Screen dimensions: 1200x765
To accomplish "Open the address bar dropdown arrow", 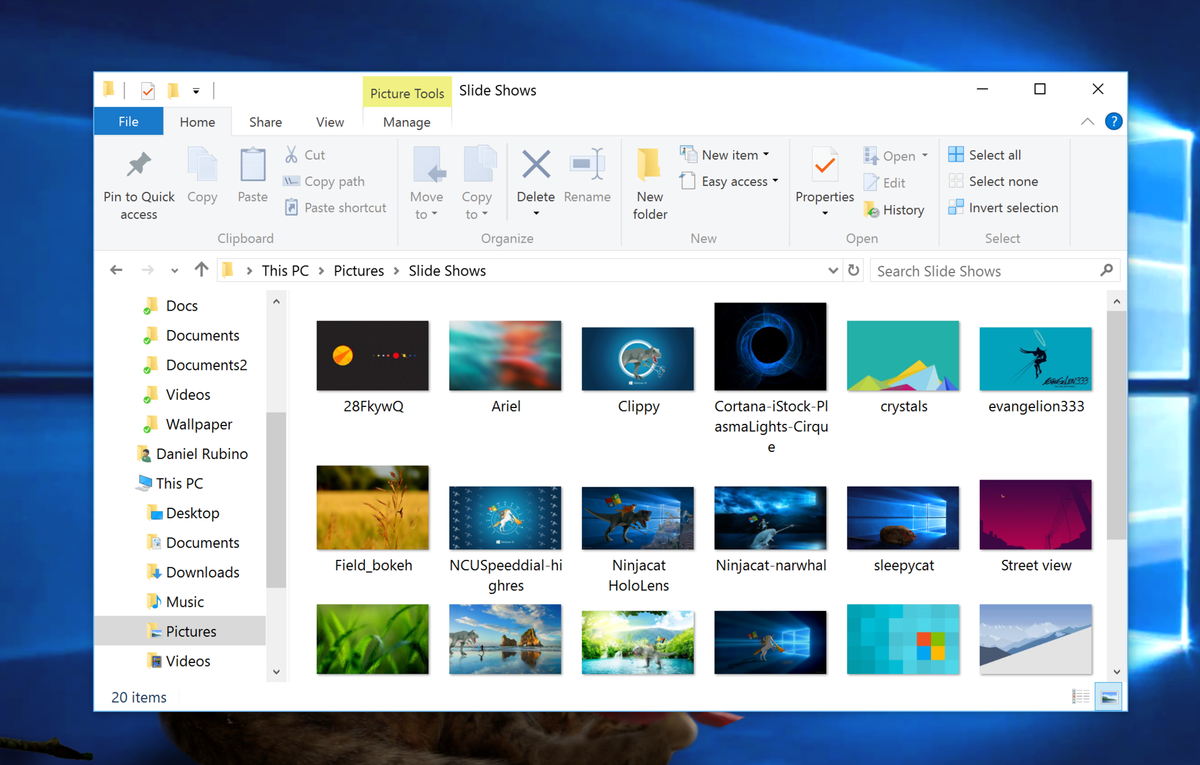I will click(833, 270).
